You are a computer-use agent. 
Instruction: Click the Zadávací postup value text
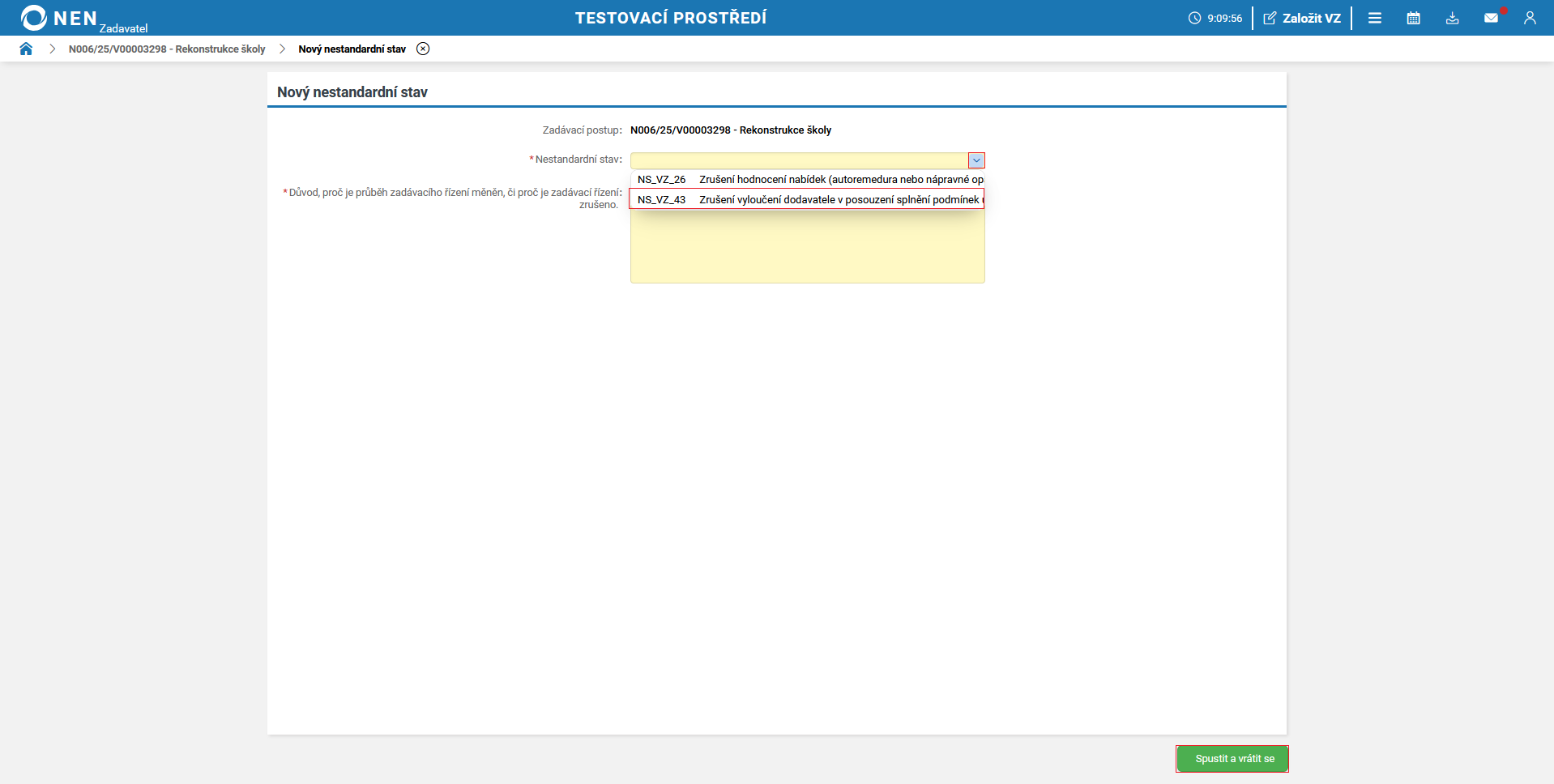731,130
